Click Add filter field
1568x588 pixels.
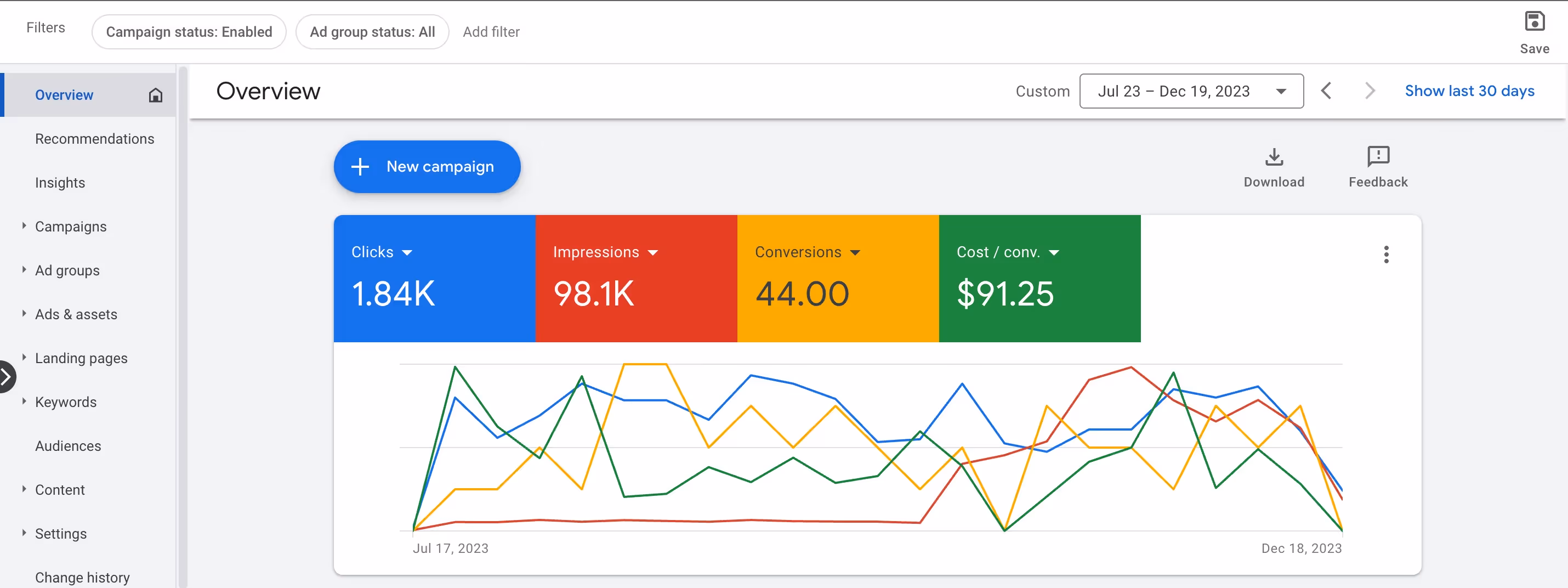[491, 32]
